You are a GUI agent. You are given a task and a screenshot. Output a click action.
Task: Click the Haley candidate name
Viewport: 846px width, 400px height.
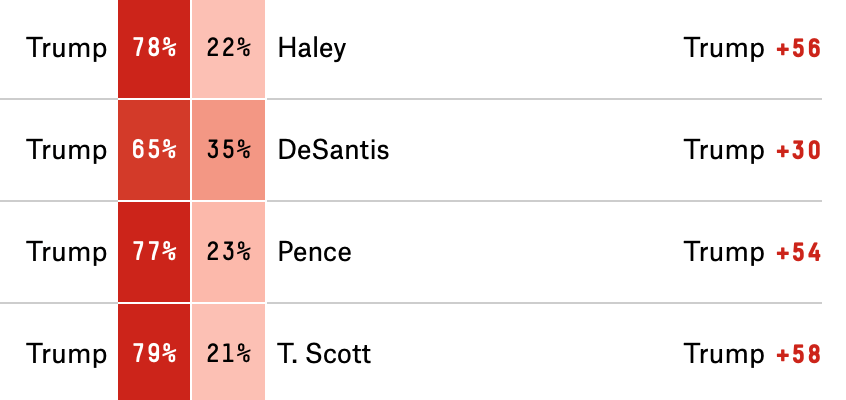[x=311, y=49]
